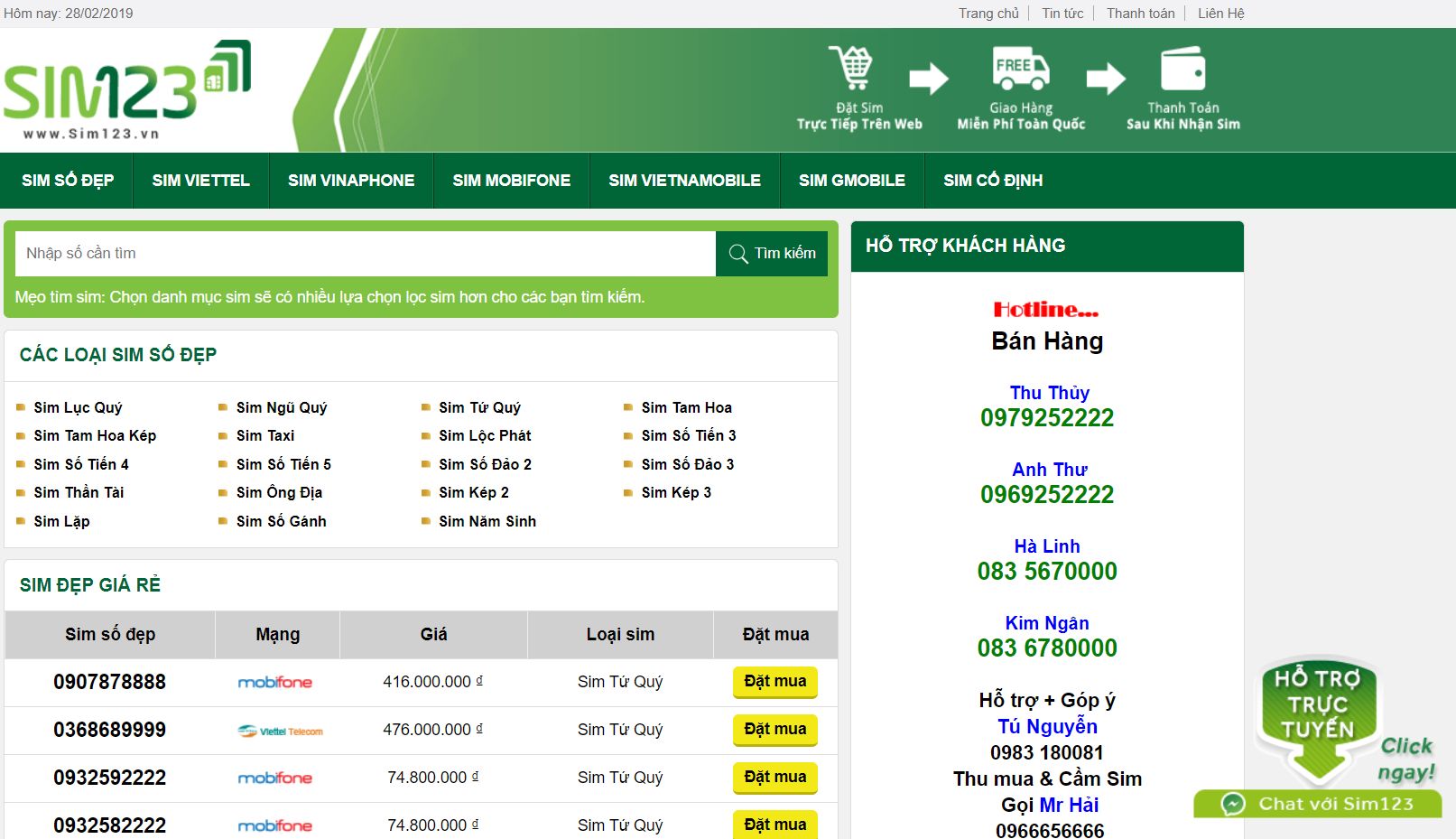Open Sim Ông Địa category
Viewport: 1456px width, 839px height.
[279, 493]
